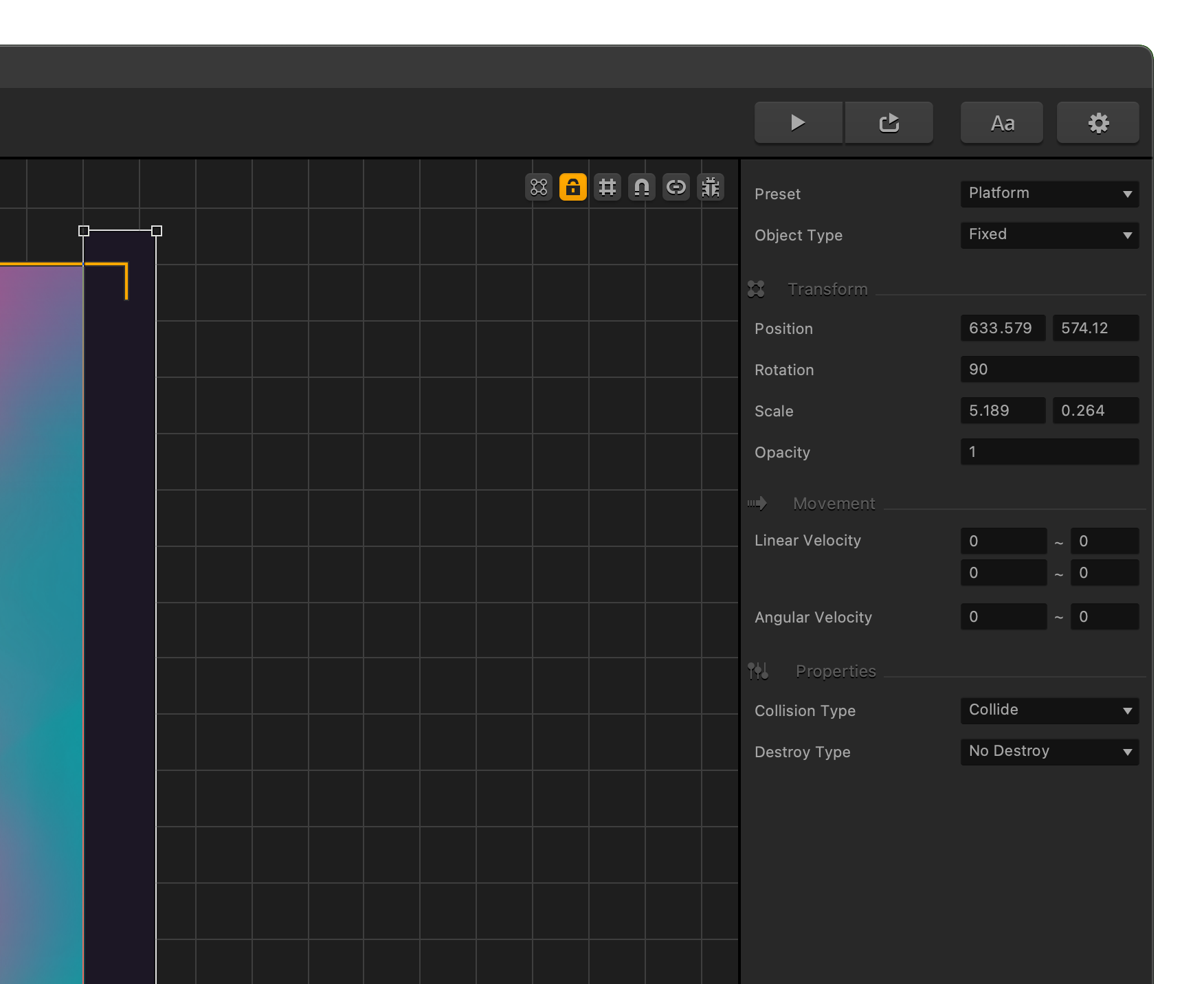Toggle magnet snapping icon
Screen dimensions: 1204x984
click(642, 187)
